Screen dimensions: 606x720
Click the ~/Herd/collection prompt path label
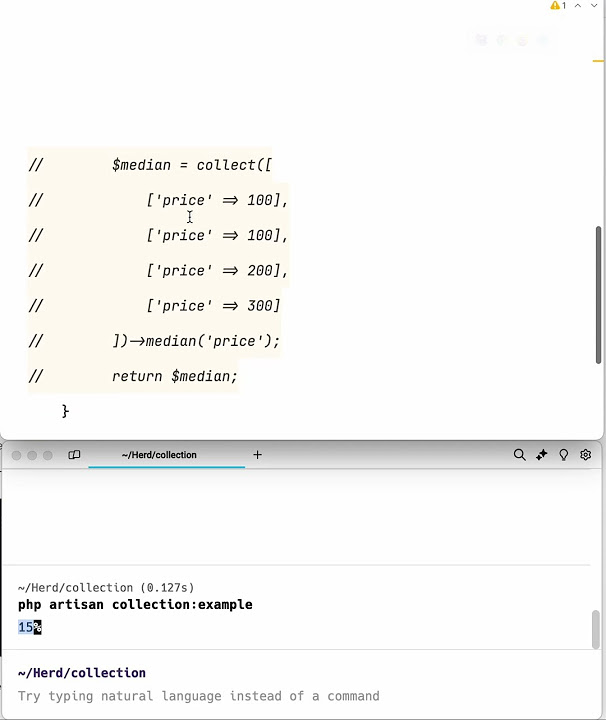tap(82, 673)
